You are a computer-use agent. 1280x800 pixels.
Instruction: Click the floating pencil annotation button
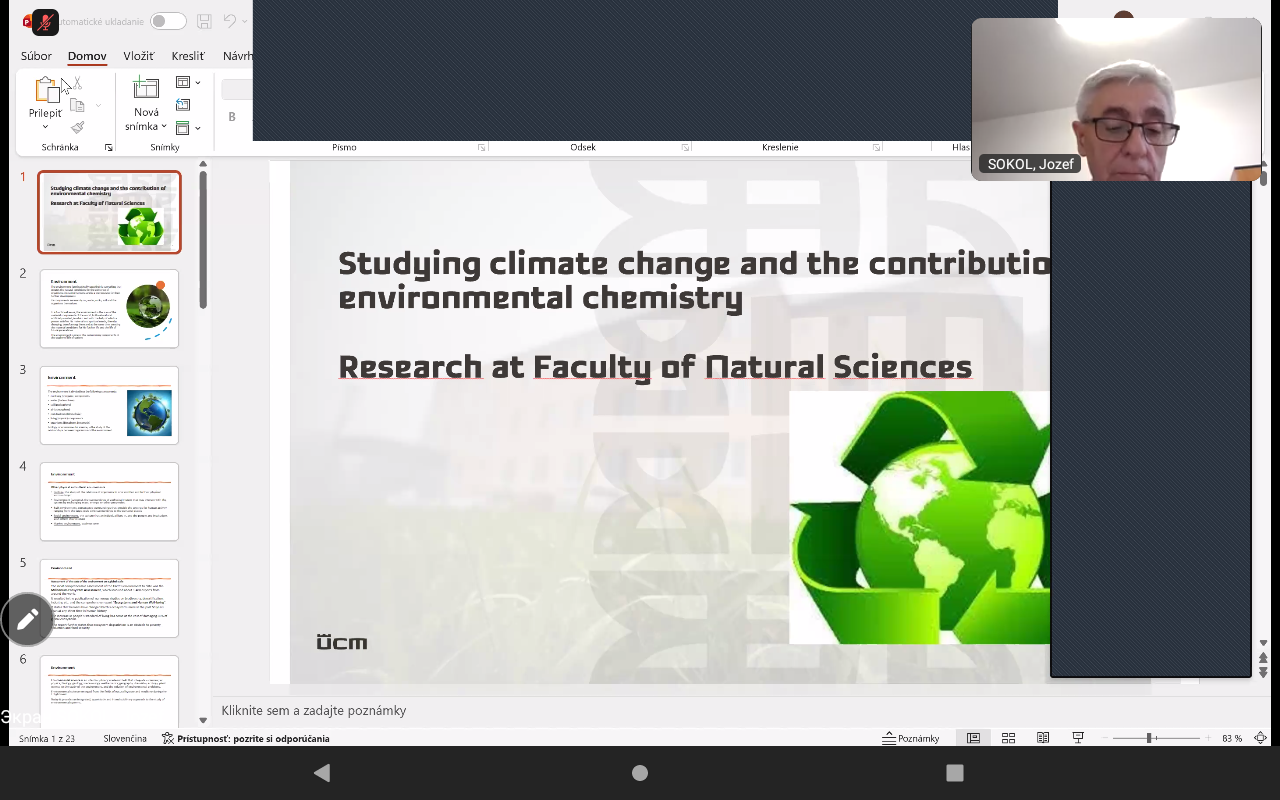click(27, 620)
